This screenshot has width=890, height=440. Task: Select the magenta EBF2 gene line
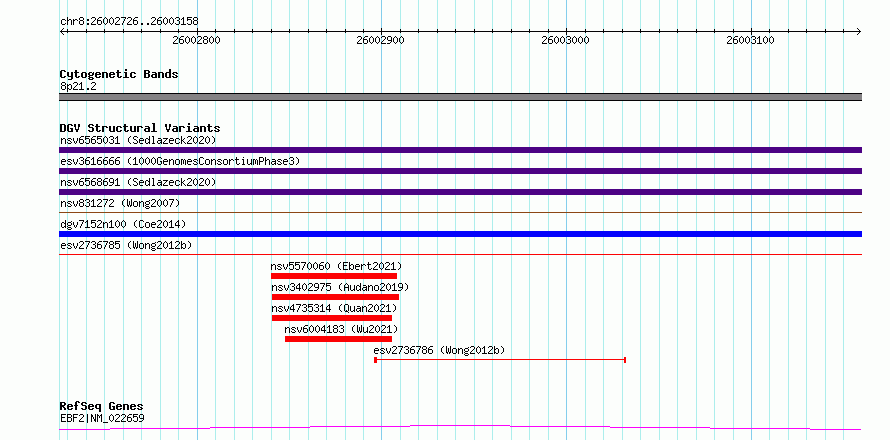pyautogui.click(x=460, y=428)
